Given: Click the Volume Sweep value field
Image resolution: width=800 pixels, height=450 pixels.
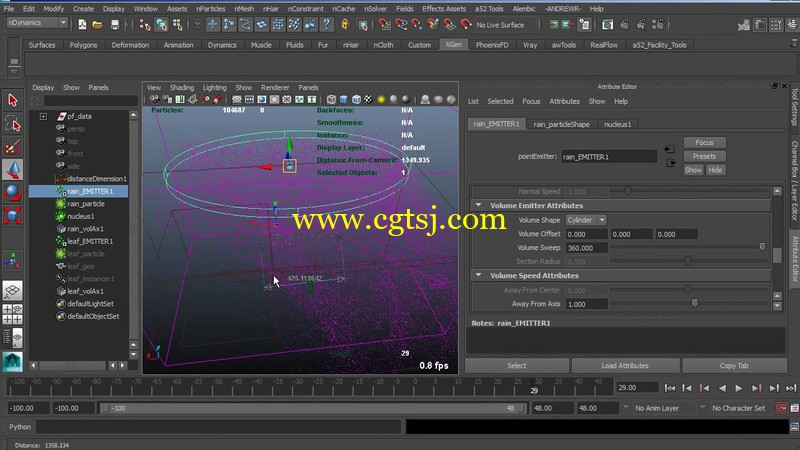Looking at the screenshot, I should pos(587,248).
